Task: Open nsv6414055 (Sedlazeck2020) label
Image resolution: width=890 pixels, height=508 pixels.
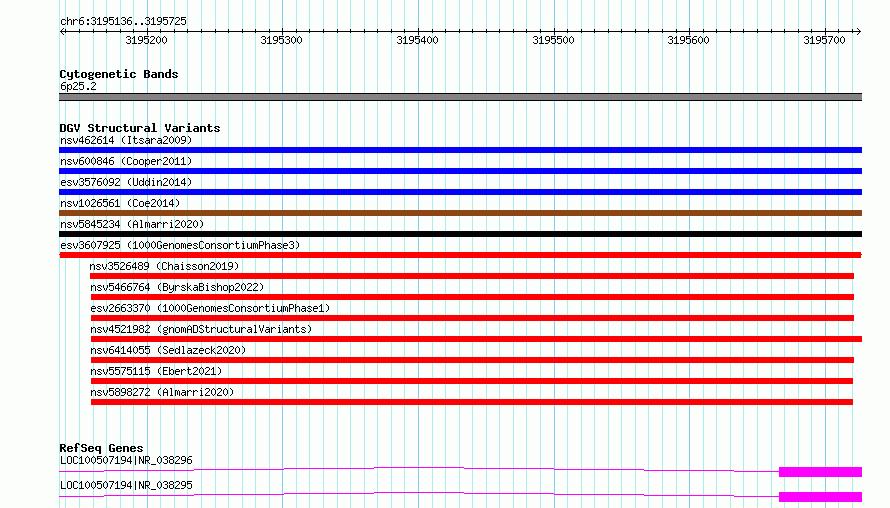Action: point(168,350)
